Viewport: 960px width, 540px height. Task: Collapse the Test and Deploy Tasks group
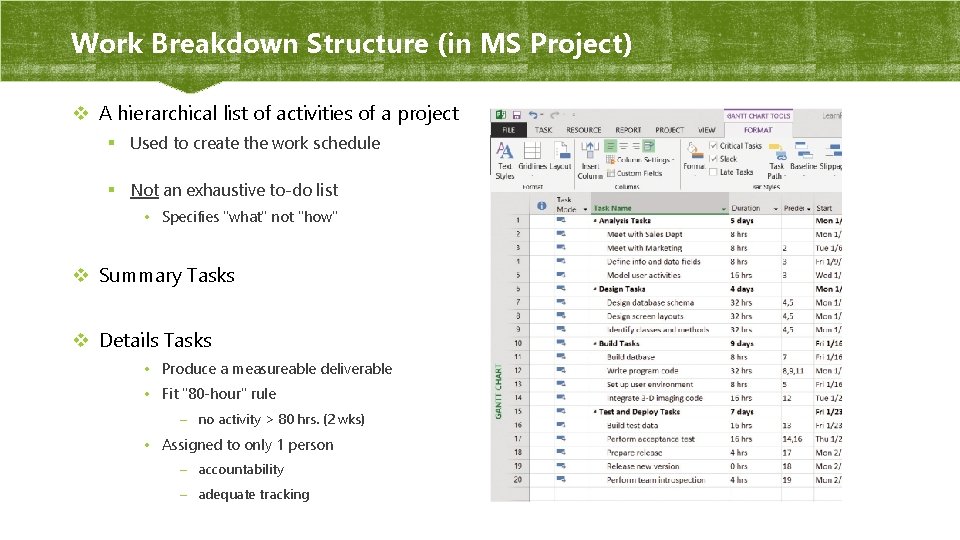[x=595, y=411]
